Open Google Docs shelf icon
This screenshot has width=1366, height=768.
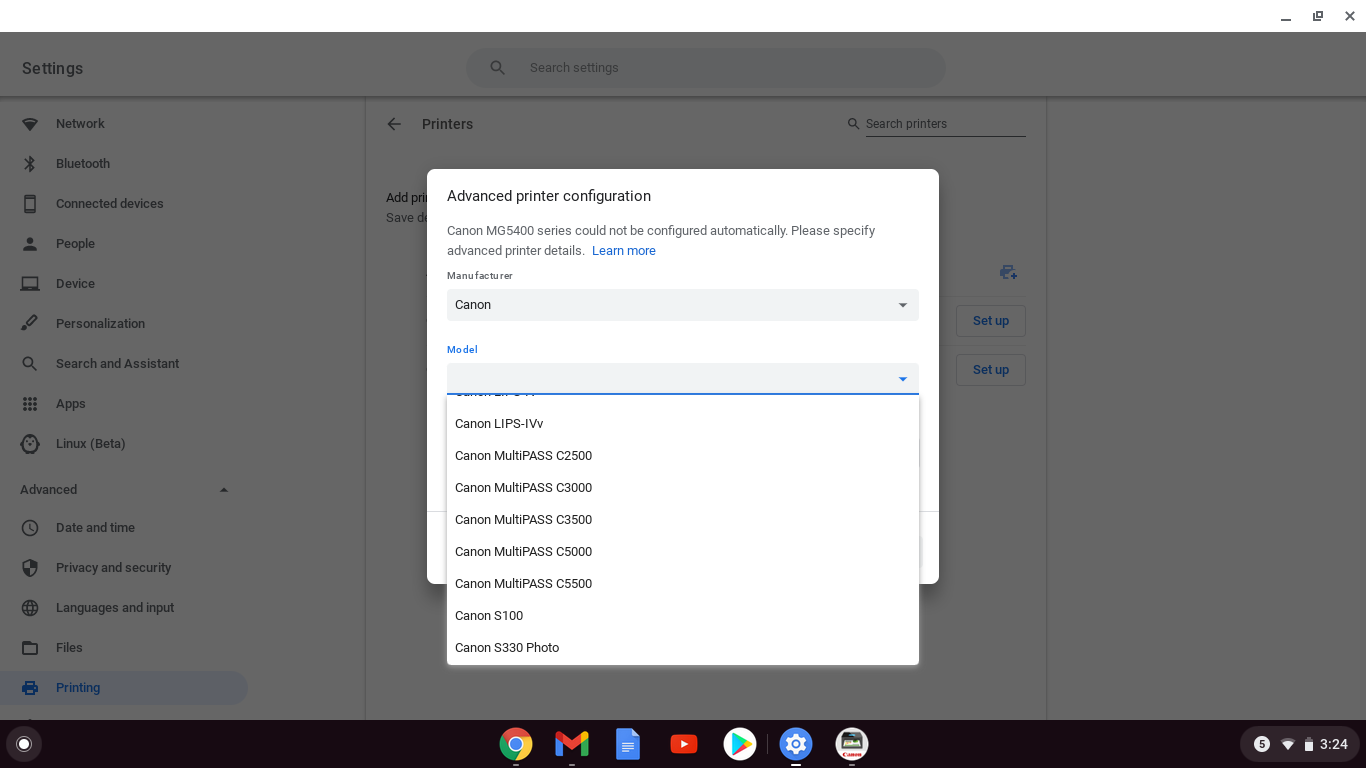pyautogui.click(x=628, y=744)
